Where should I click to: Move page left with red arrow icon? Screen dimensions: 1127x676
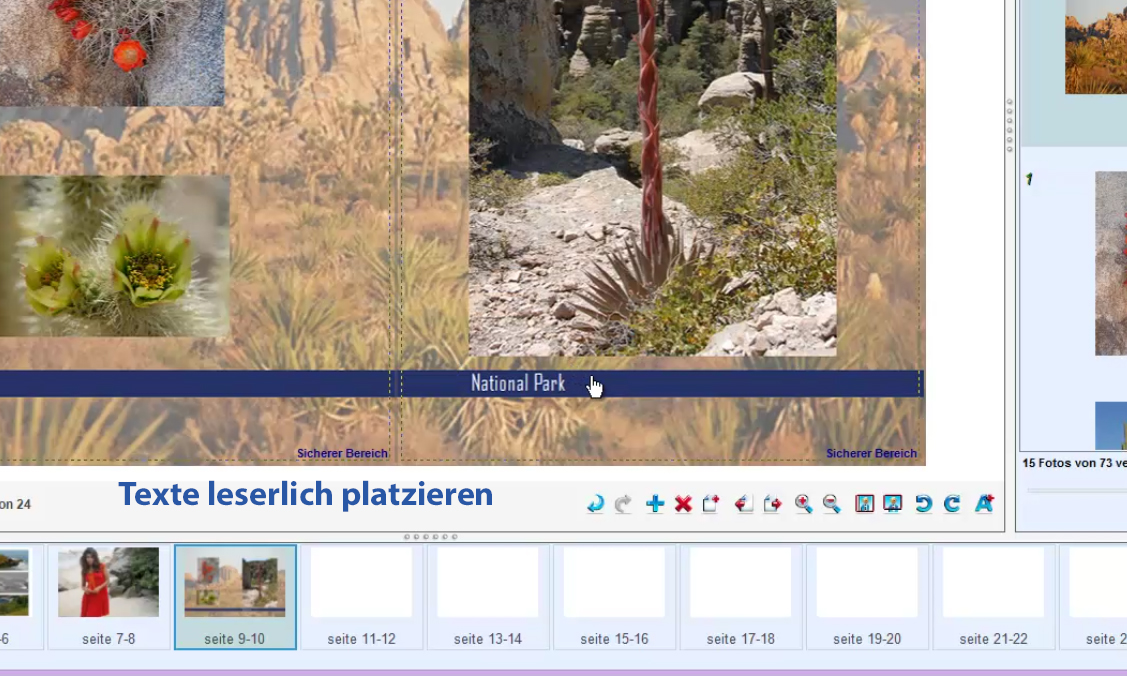(x=744, y=504)
